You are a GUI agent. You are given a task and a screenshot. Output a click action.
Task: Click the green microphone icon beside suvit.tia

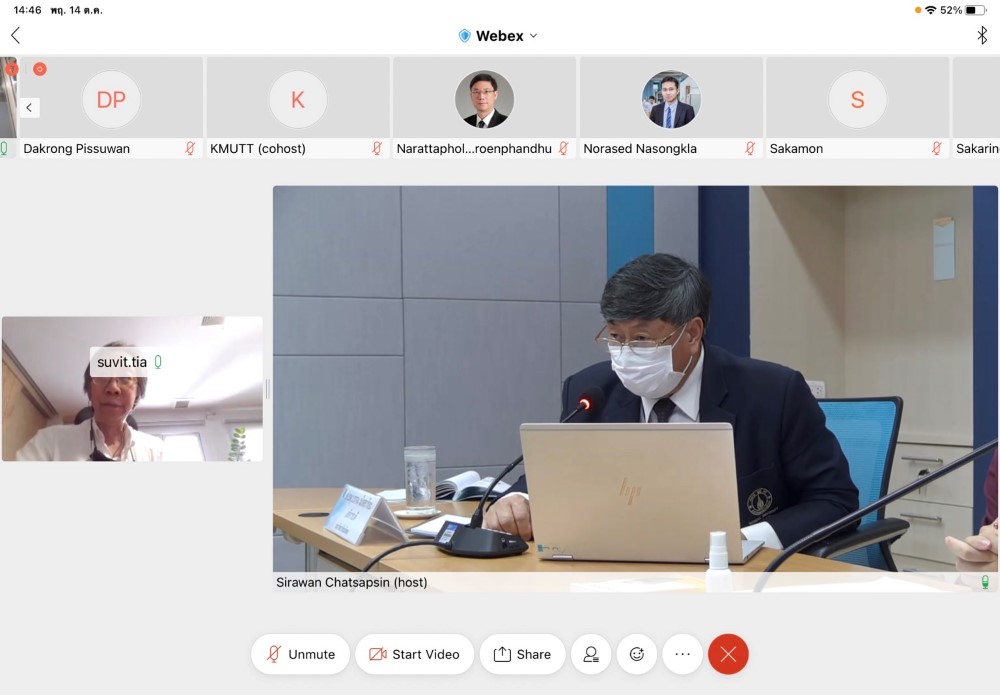(x=158, y=362)
